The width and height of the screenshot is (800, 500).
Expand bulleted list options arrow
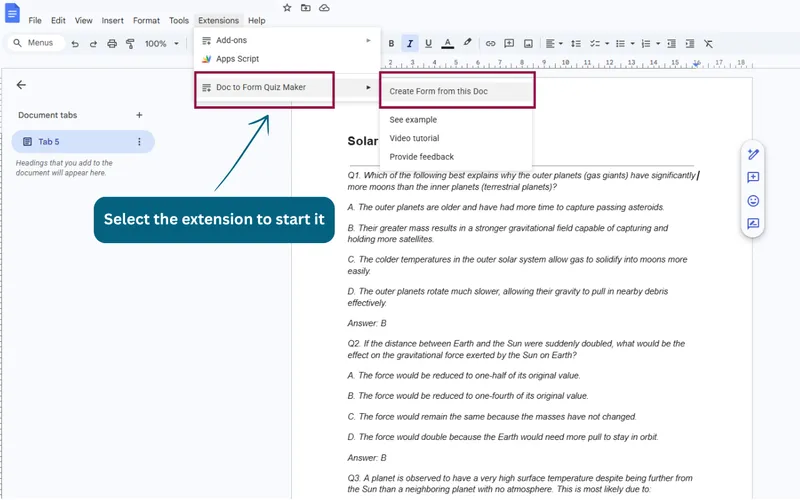(633, 44)
